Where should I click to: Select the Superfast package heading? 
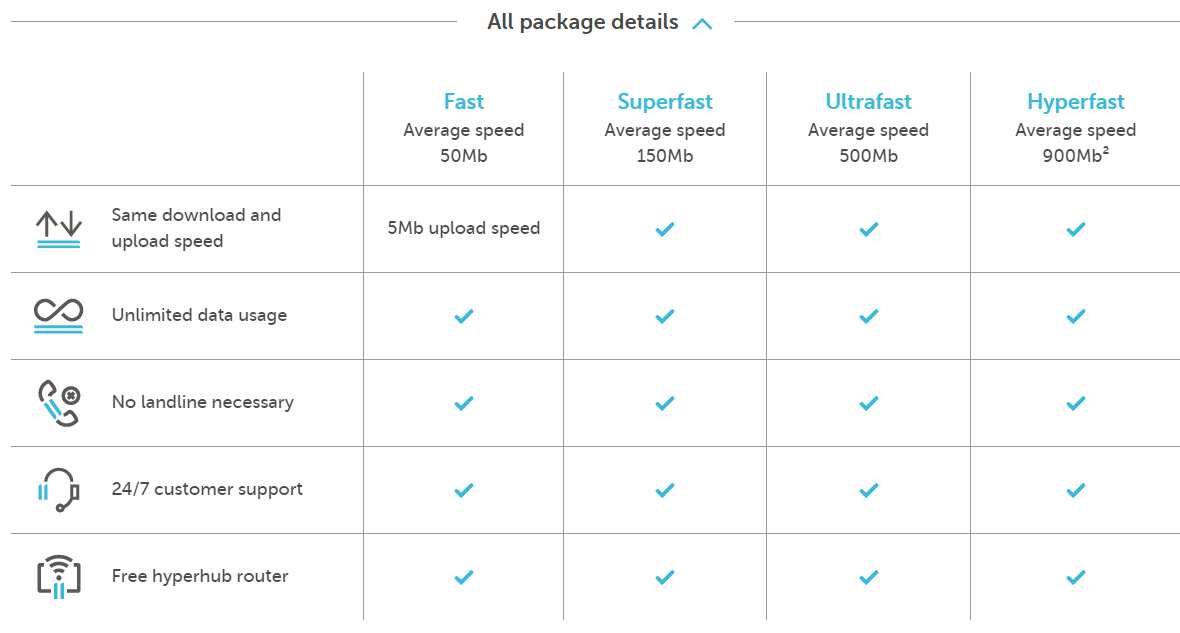pos(665,102)
